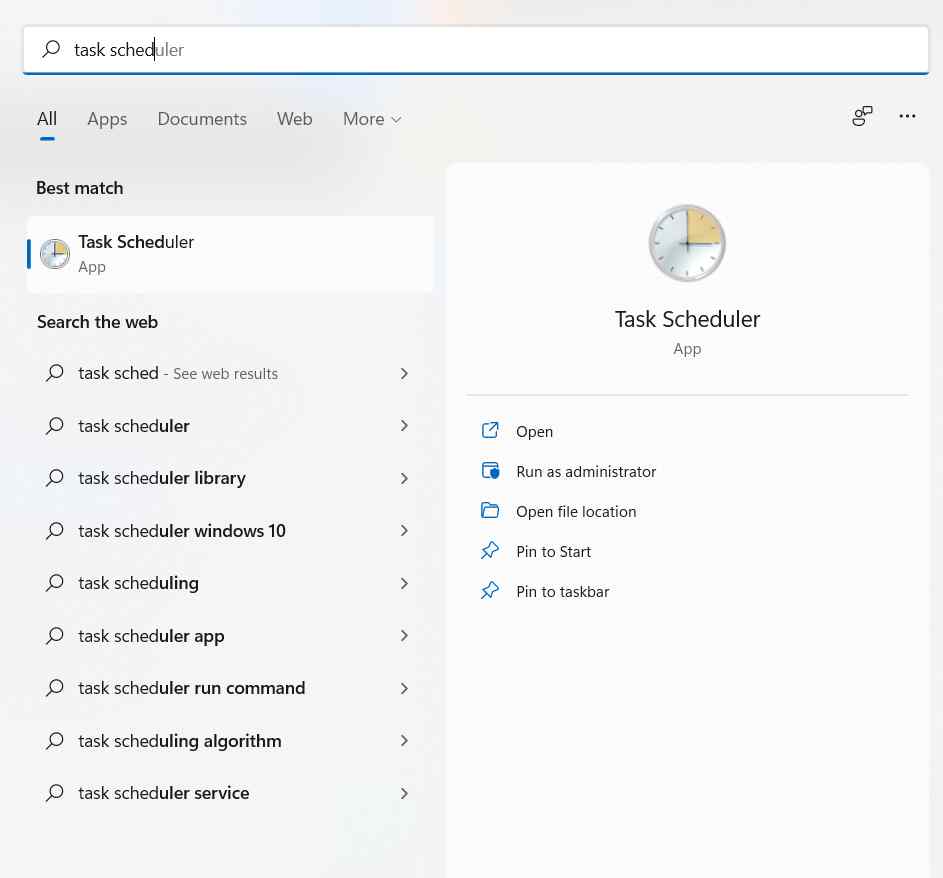
Task: Expand arrow for 'task scheduler service'
Action: 404,793
